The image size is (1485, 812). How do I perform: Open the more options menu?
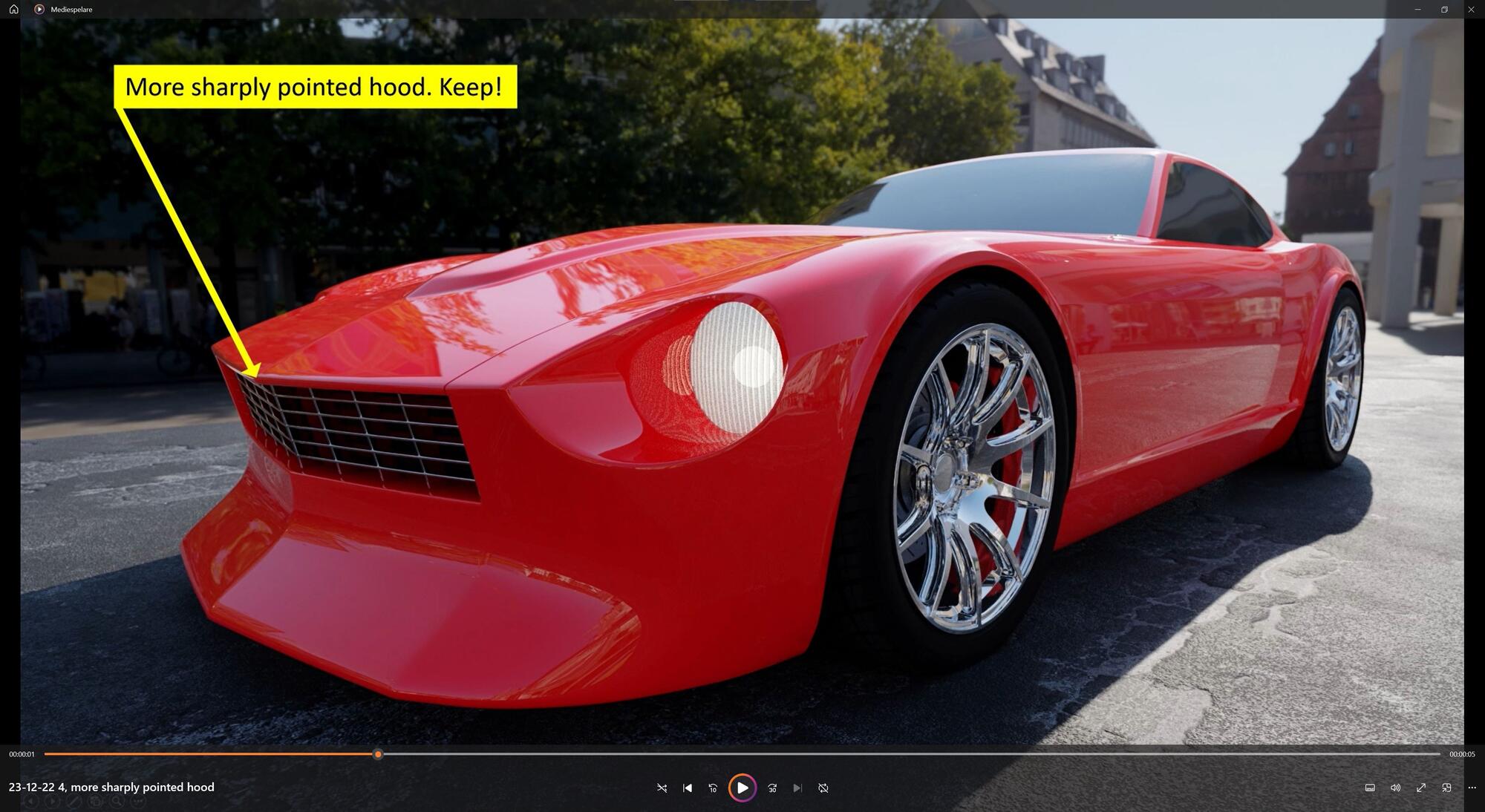tap(1472, 788)
